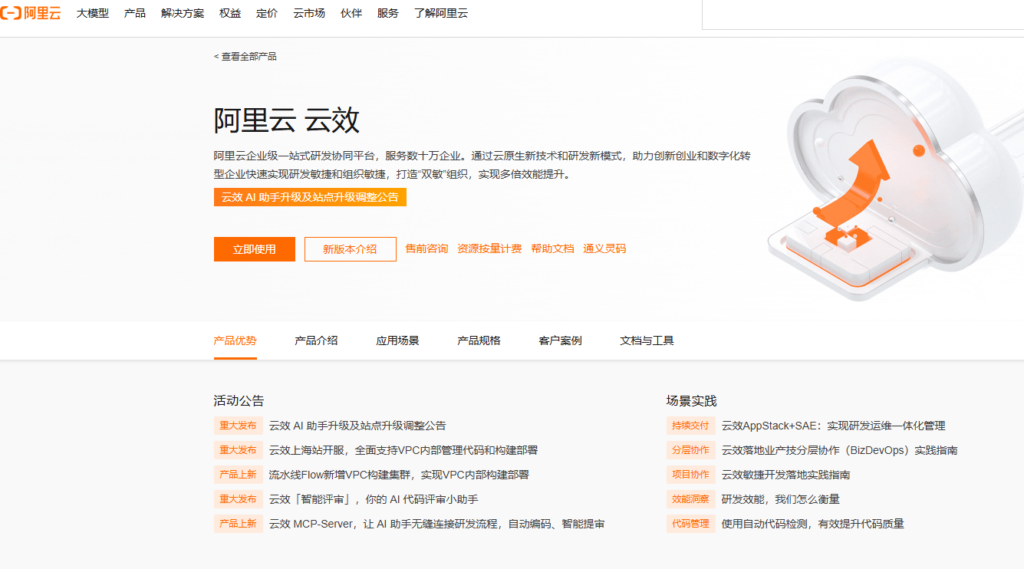This screenshot has width=1024, height=569.
Task: Click the 代码管理 tag
Action: coord(690,523)
